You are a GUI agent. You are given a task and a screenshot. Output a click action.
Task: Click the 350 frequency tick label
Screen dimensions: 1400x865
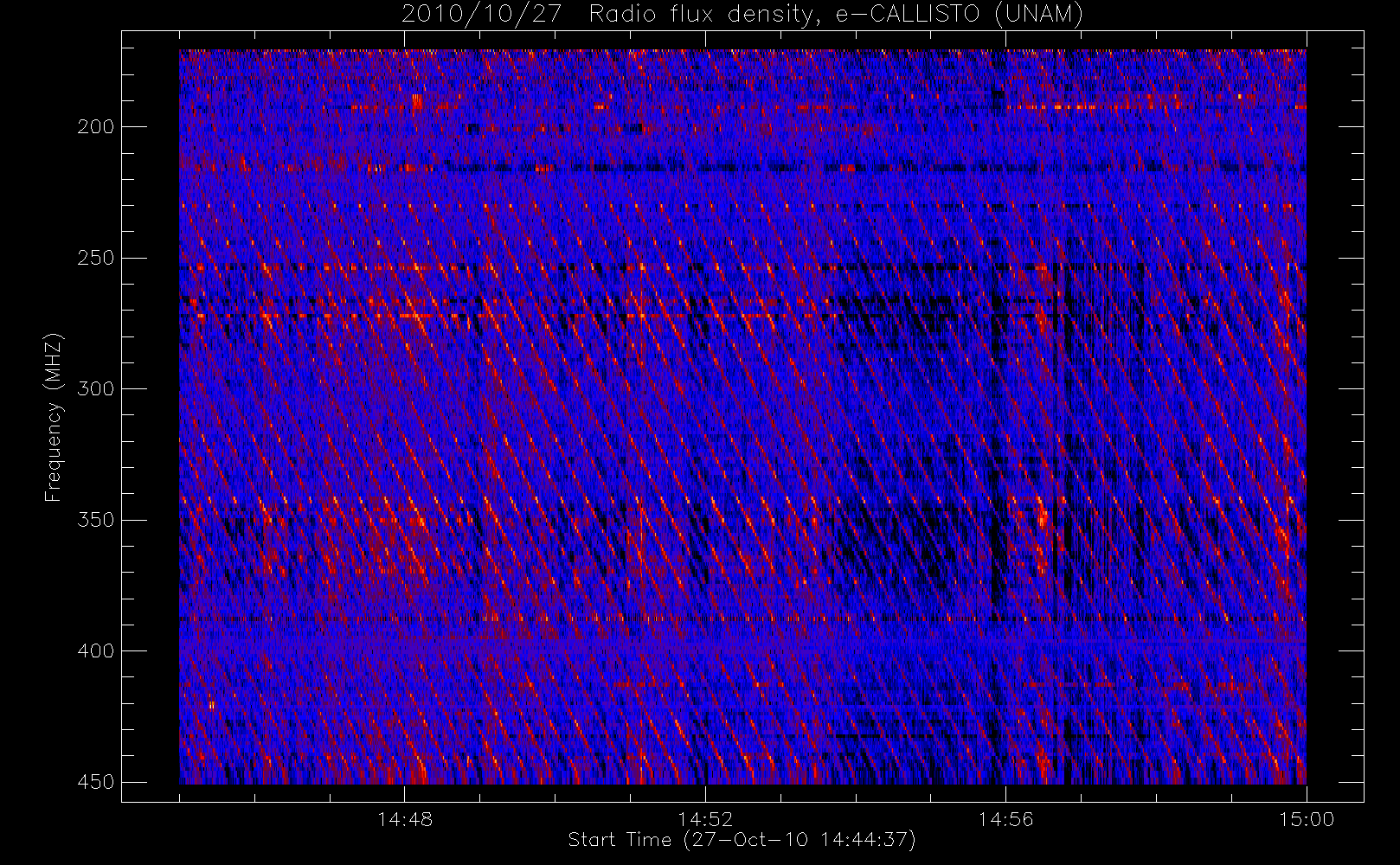pyautogui.click(x=96, y=520)
